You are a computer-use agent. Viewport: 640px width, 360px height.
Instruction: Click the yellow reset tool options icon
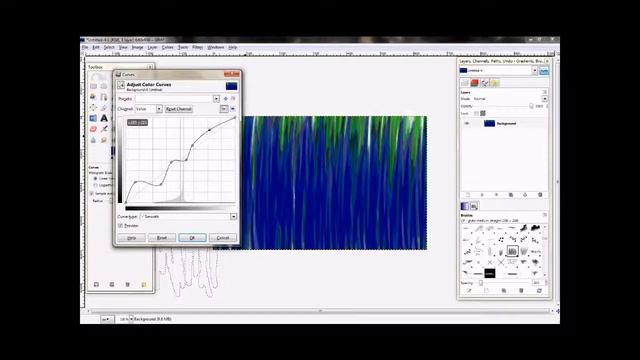pyautogui.click(x=144, y=284)
